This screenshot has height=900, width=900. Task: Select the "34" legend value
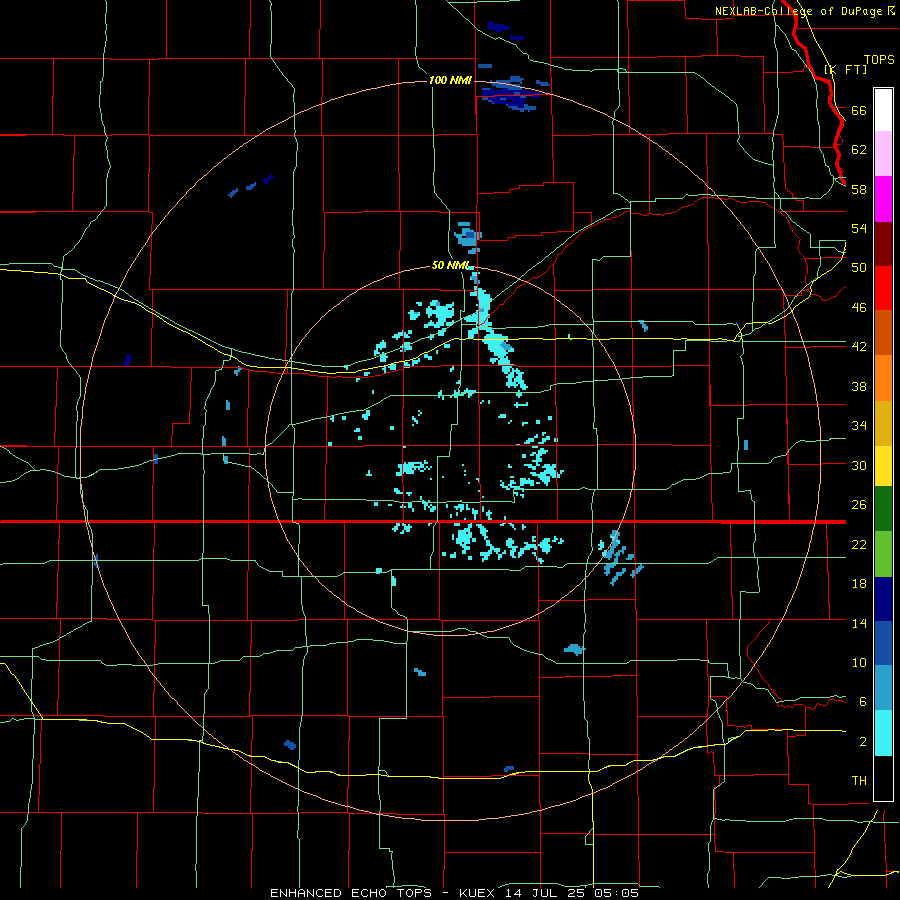(x=859, y=426)
